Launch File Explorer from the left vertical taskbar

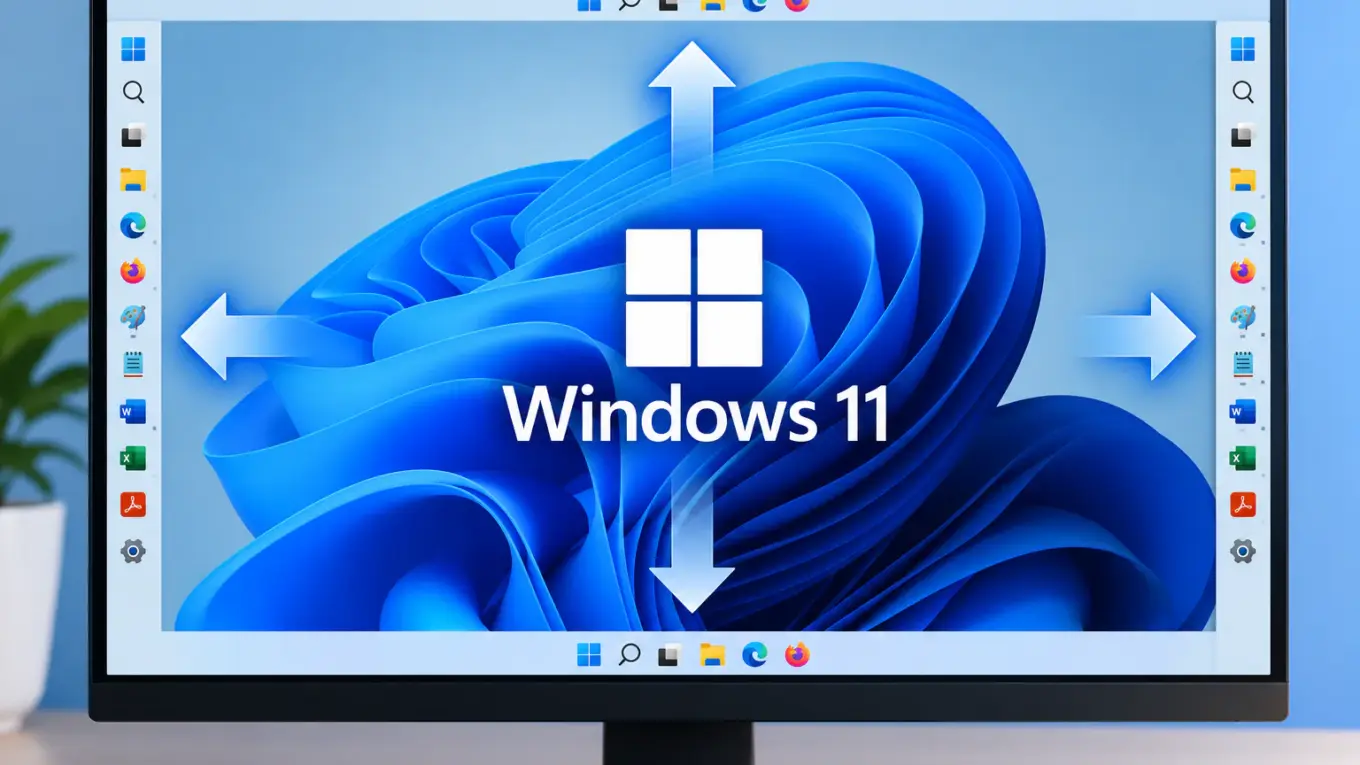pos(133,180)
